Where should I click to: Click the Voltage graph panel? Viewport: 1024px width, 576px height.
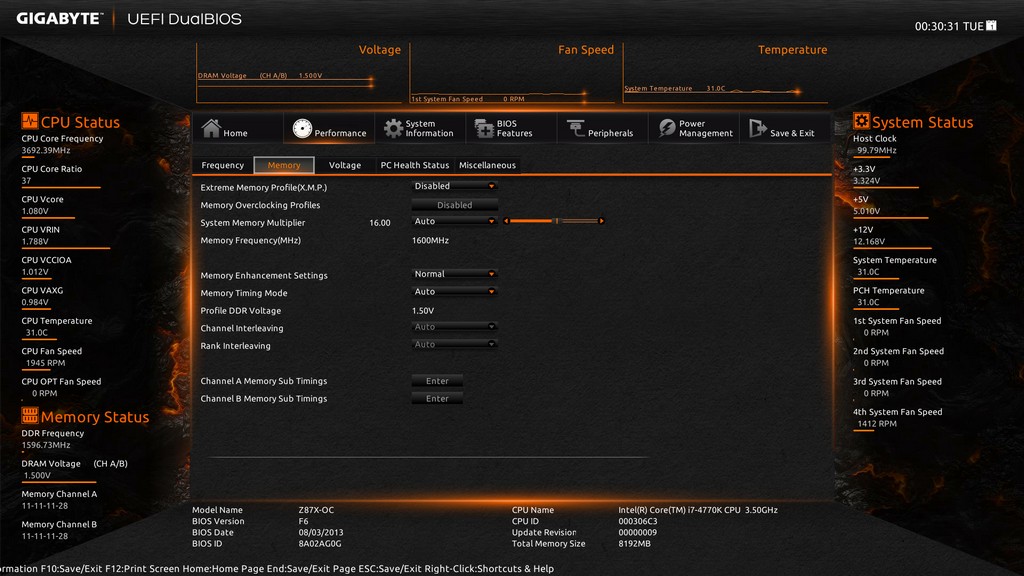(x=299, y=73)
